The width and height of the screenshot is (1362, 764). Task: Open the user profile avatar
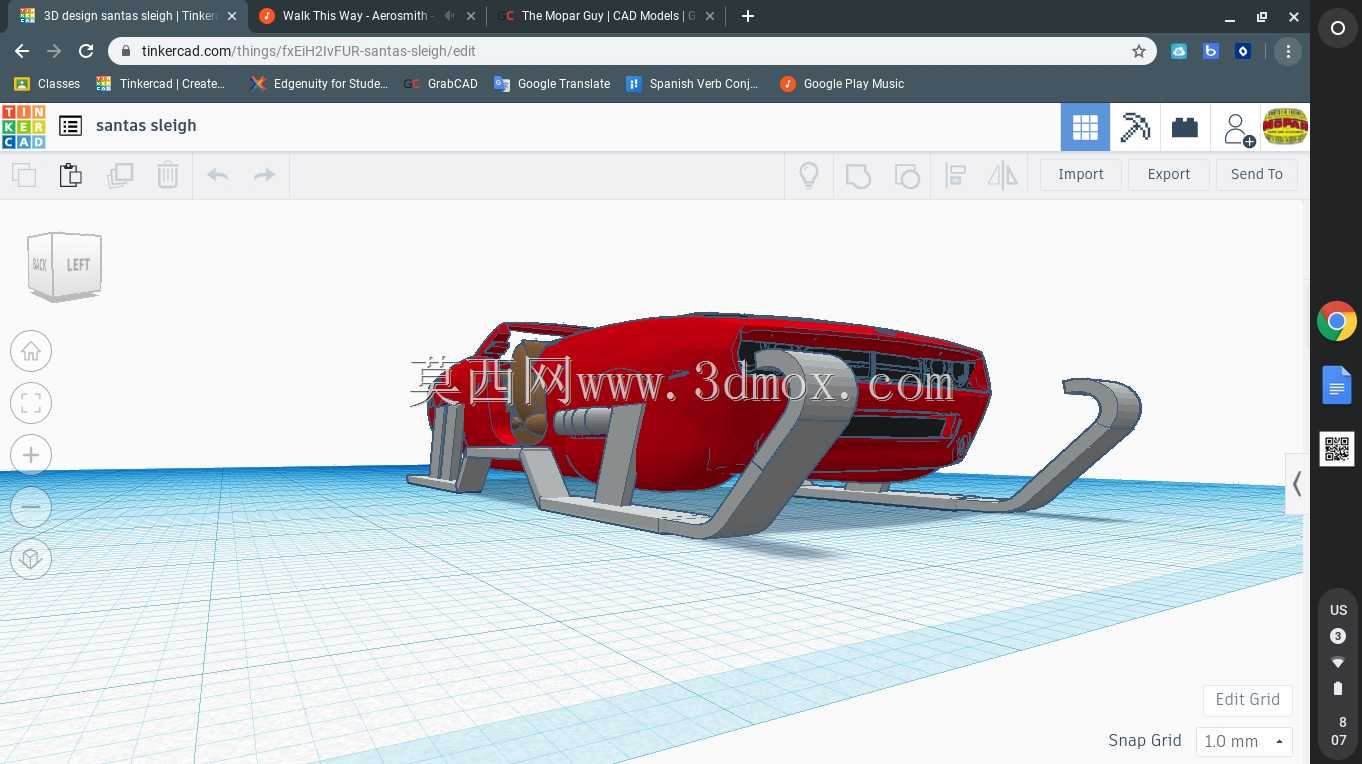click(x=1285, y=127)
